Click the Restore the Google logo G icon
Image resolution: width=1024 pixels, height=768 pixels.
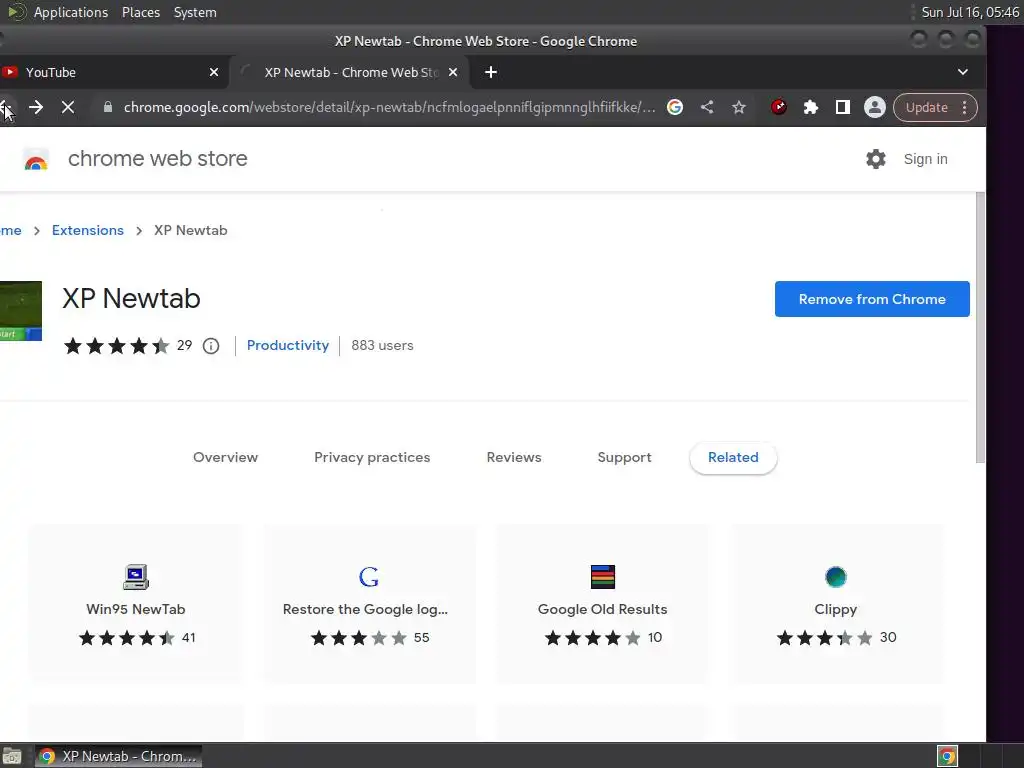[x=369, y=577]
